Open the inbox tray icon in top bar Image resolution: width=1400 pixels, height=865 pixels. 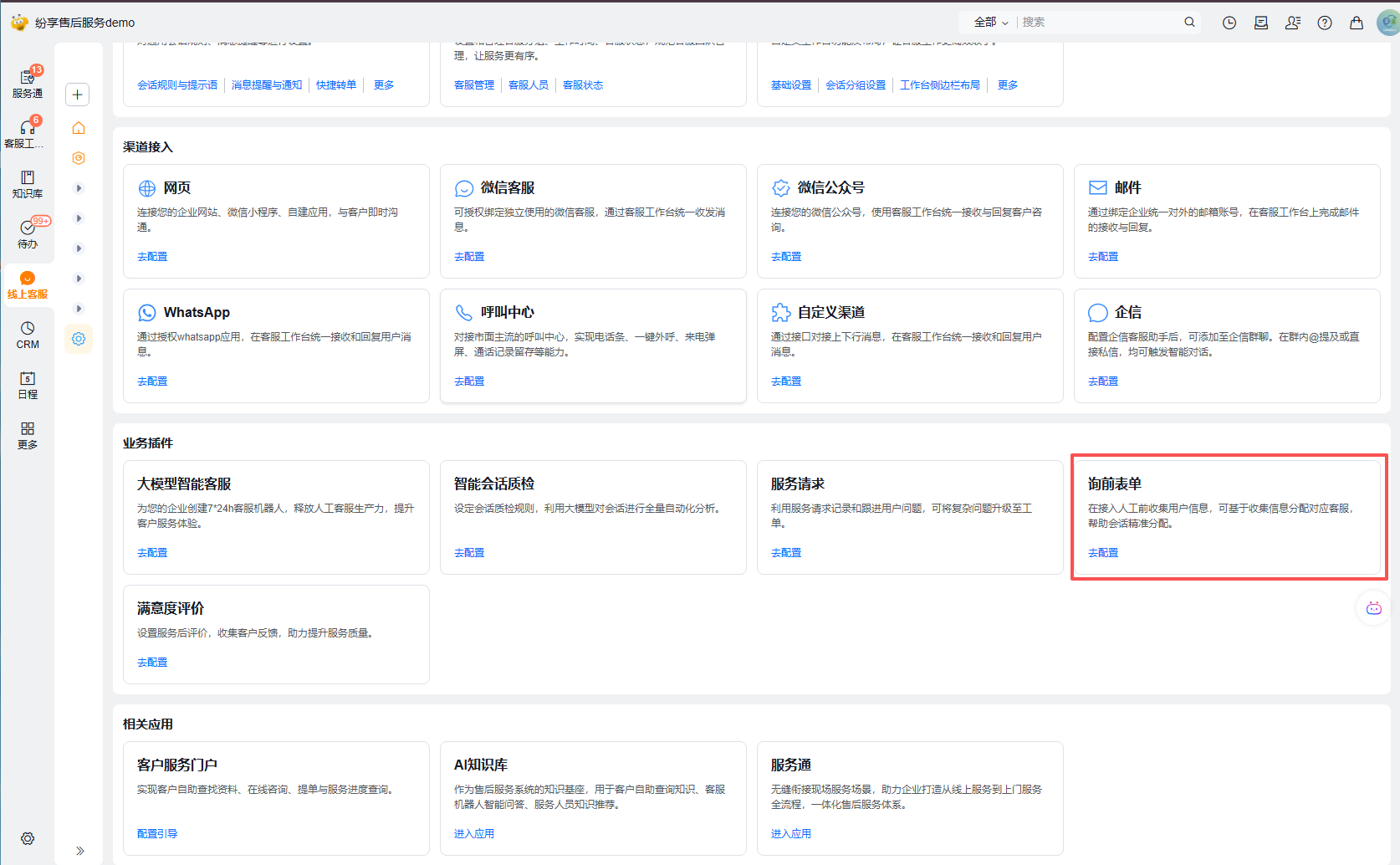pyautogui.click(x=1261, y=23)
